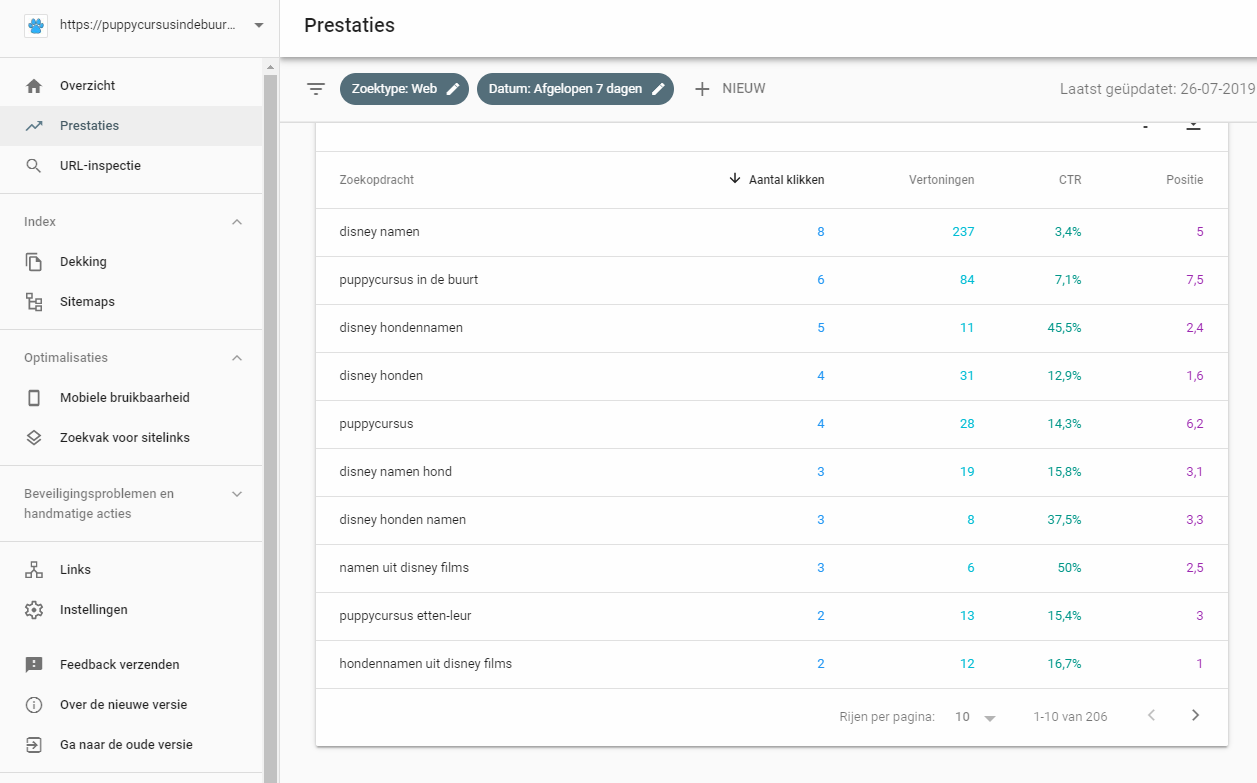Click the 50% CTR value

coord(1070,568)
